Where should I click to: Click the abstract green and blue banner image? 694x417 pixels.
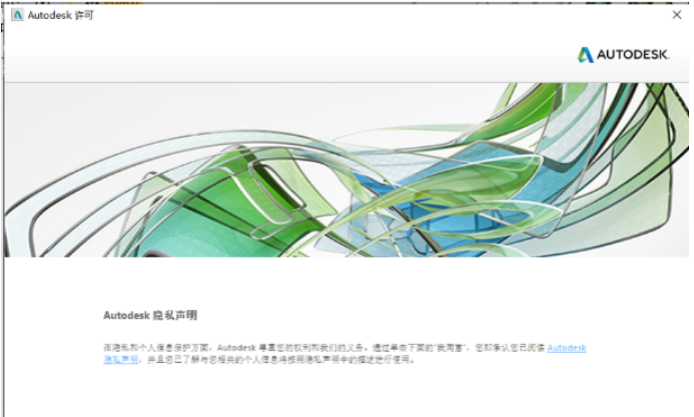pos(347,170)
